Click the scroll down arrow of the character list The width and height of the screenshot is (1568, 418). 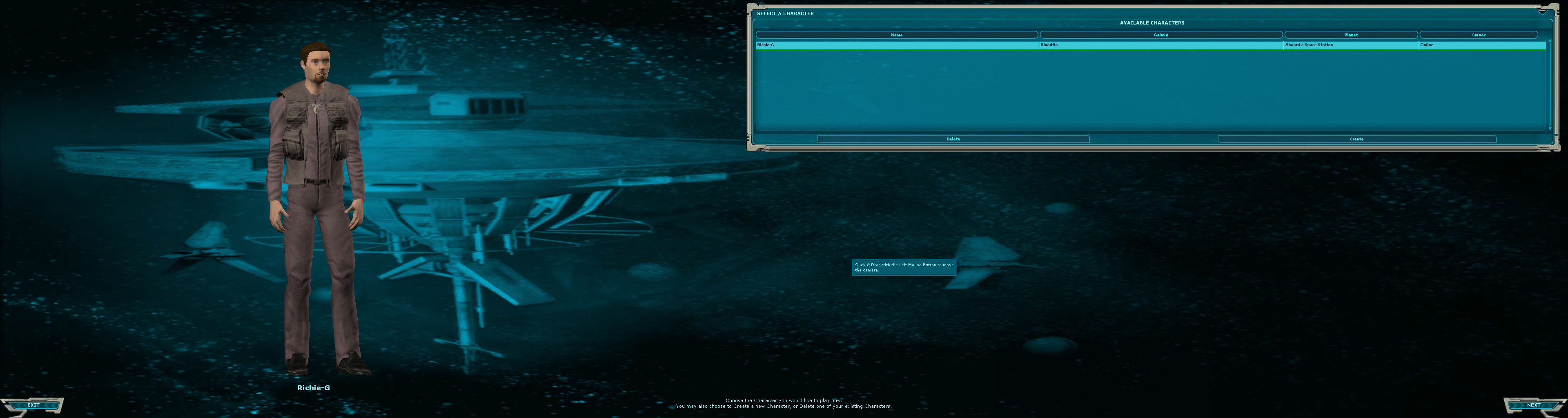(1550, 129)
